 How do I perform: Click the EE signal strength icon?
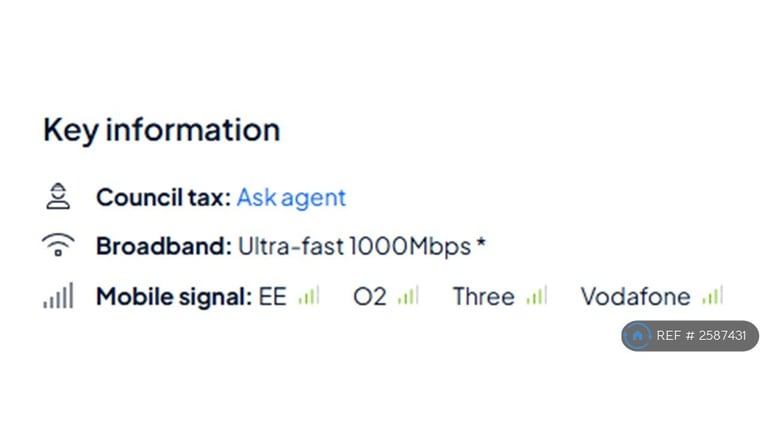click(309, 295)
